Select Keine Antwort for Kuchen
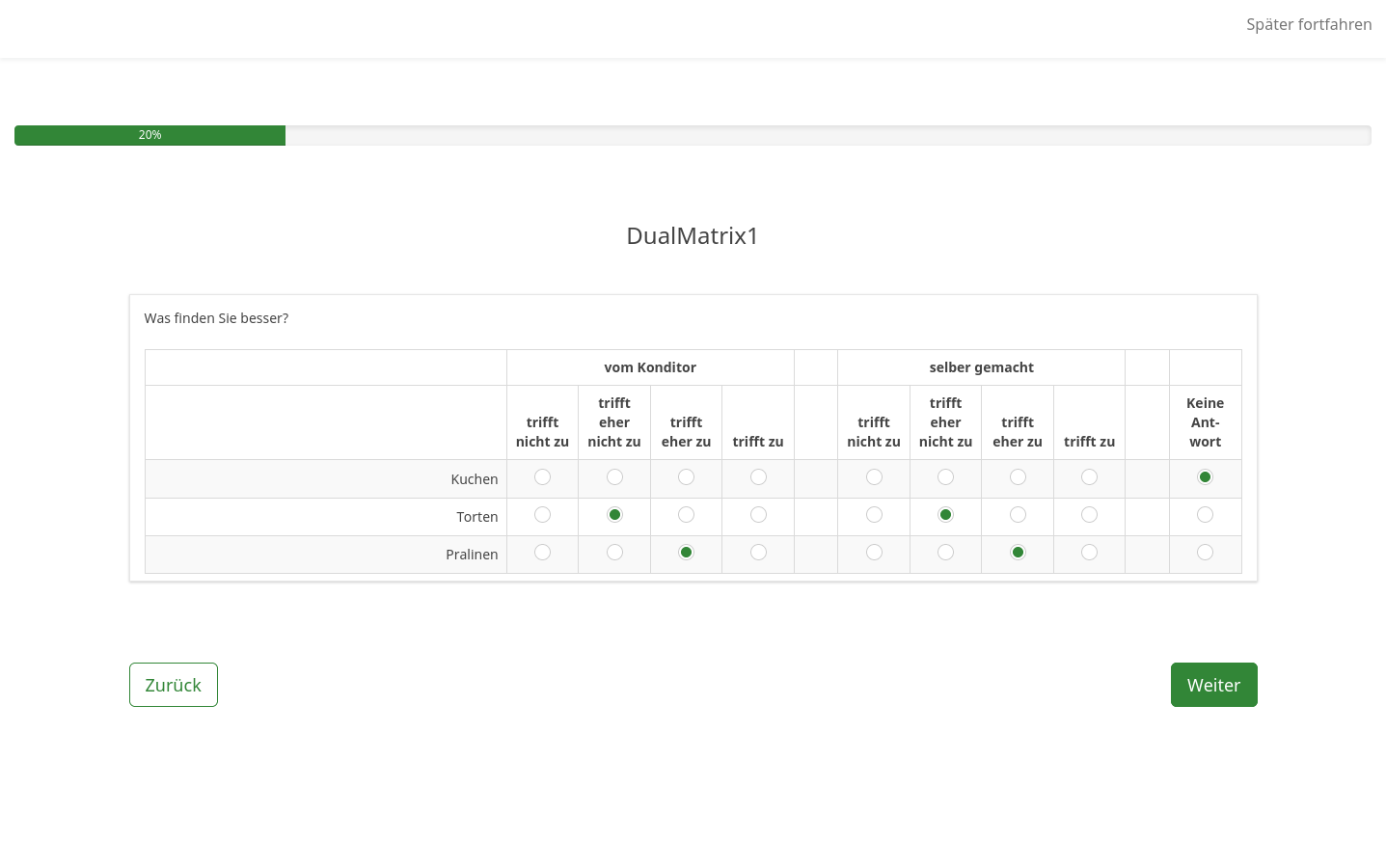This screenshot has height=868, width=1386. (x=1205, y=477)
